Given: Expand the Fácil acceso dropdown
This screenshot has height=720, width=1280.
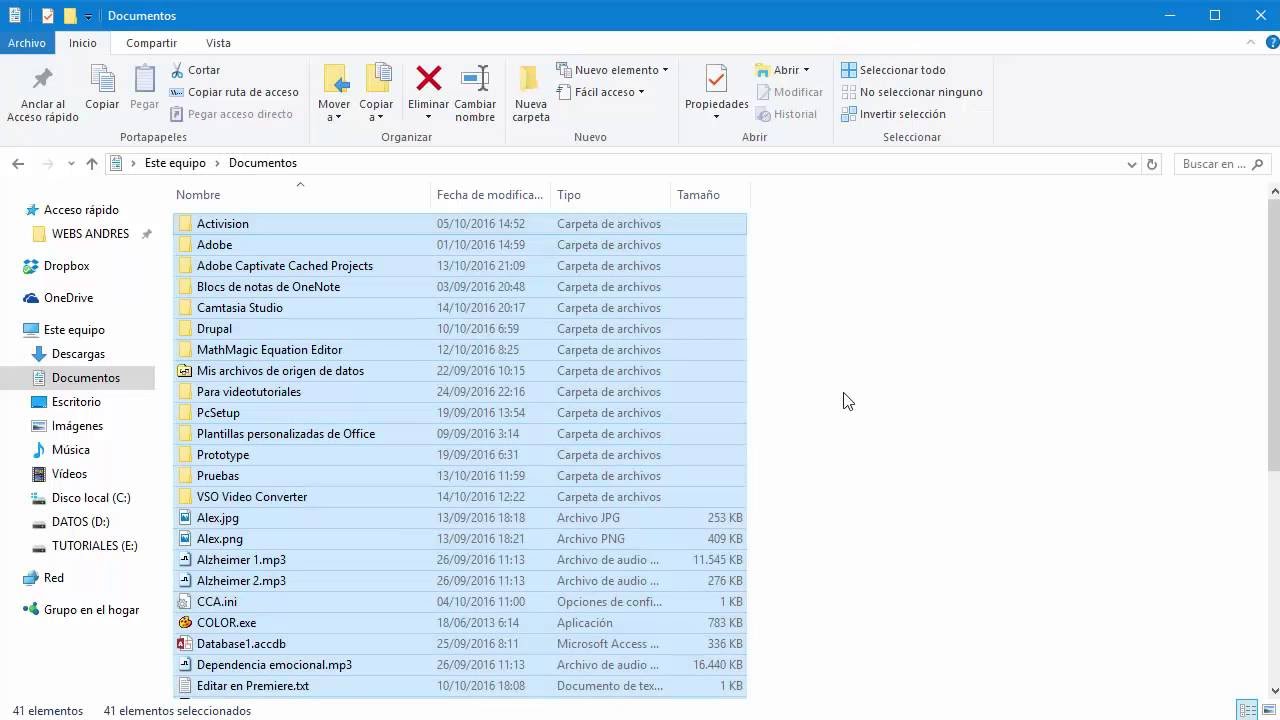Looking at the screenshot, I should pos(600,92).
